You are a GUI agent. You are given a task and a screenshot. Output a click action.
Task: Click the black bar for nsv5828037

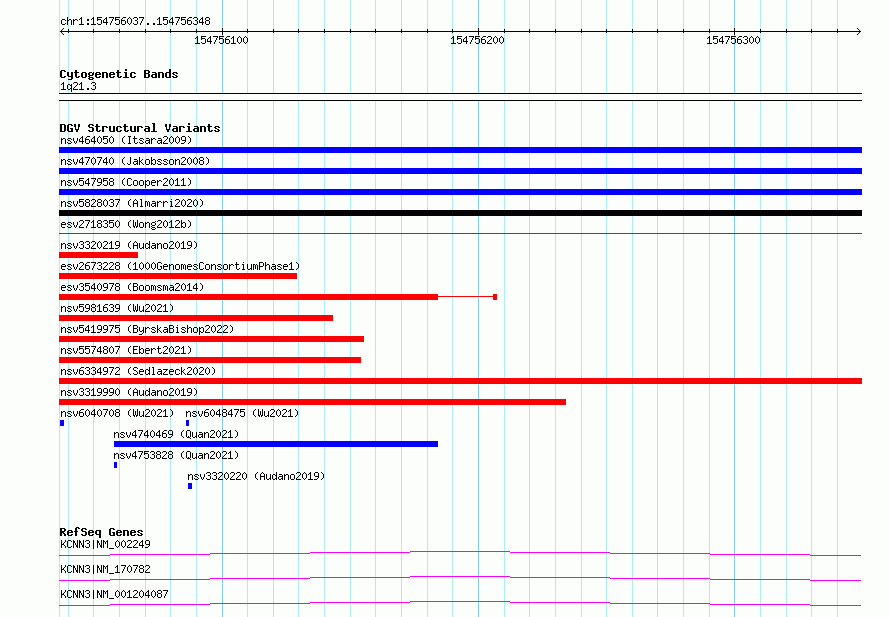tap(460, 213)
